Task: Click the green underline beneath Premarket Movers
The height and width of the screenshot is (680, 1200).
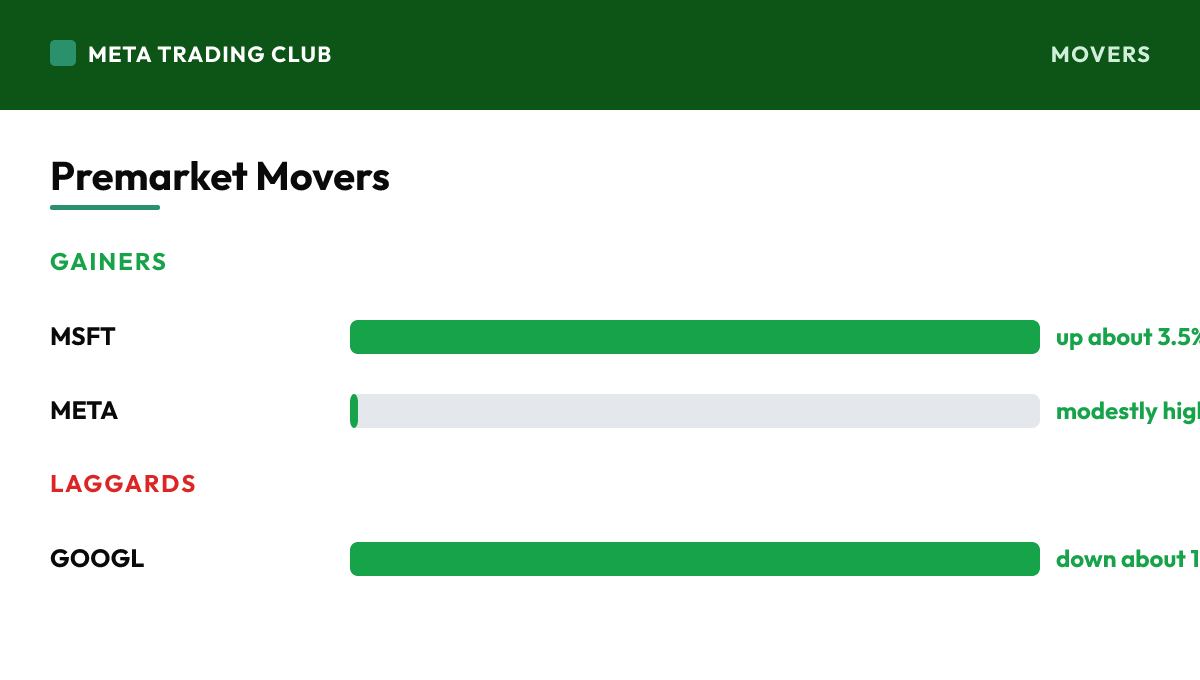Action: pyautogui.click(x=105, y=207)
